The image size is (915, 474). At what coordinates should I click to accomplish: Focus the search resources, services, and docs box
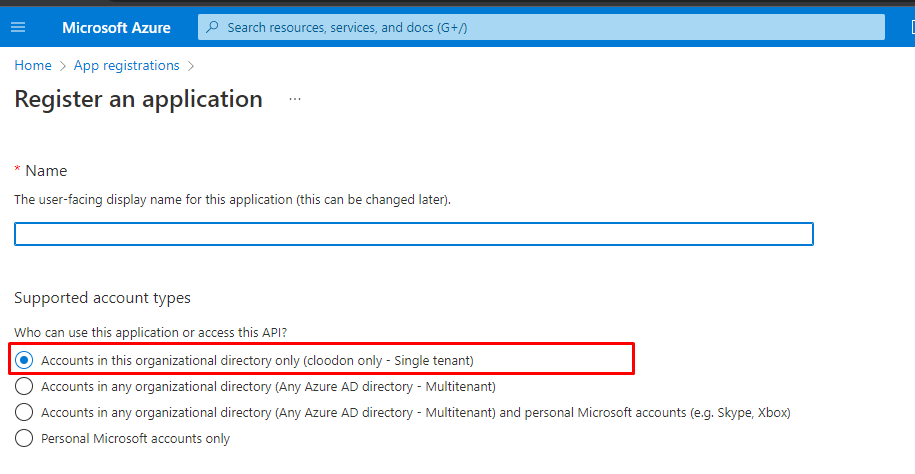click(541, 27)
